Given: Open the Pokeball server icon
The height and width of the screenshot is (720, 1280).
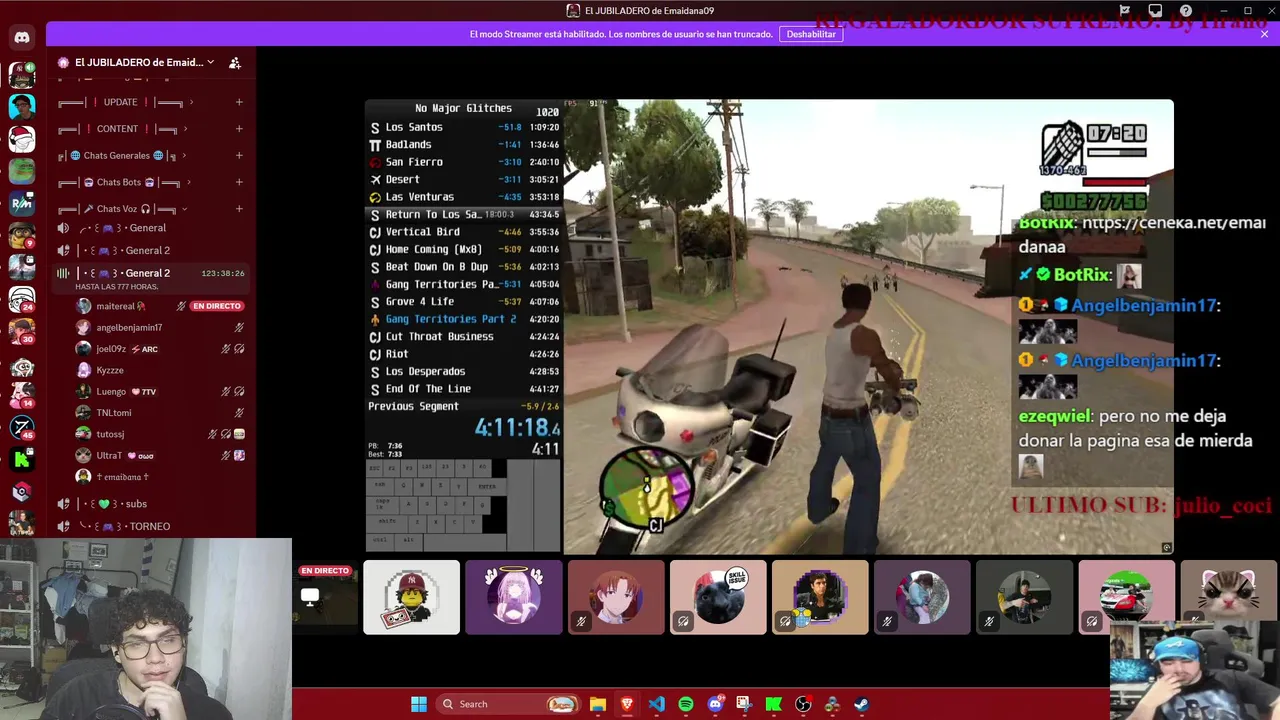Looking at the screenshot, I should pos(22,492).
